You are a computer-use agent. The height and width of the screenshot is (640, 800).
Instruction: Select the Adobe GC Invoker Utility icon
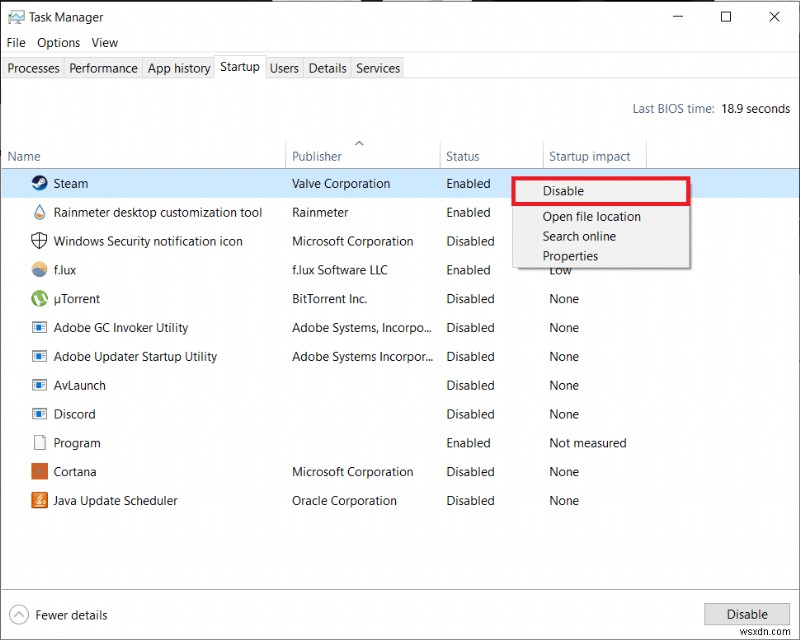[37, 328]
